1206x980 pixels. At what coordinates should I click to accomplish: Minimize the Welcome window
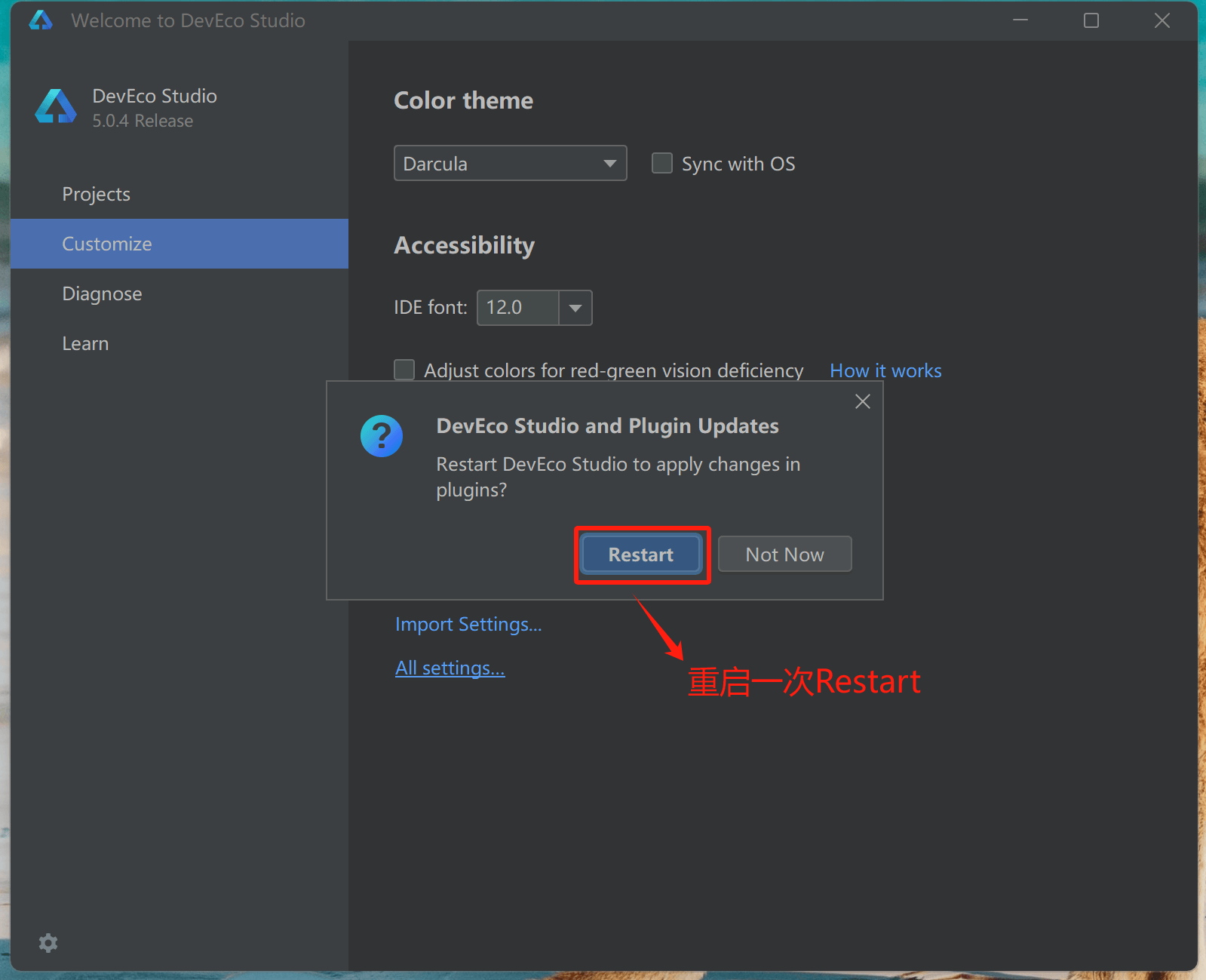pyautogui.click(x=1020, y=20)
